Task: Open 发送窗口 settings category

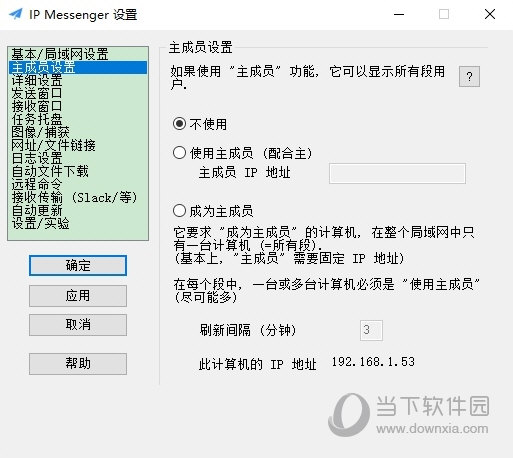Action: 78,93
